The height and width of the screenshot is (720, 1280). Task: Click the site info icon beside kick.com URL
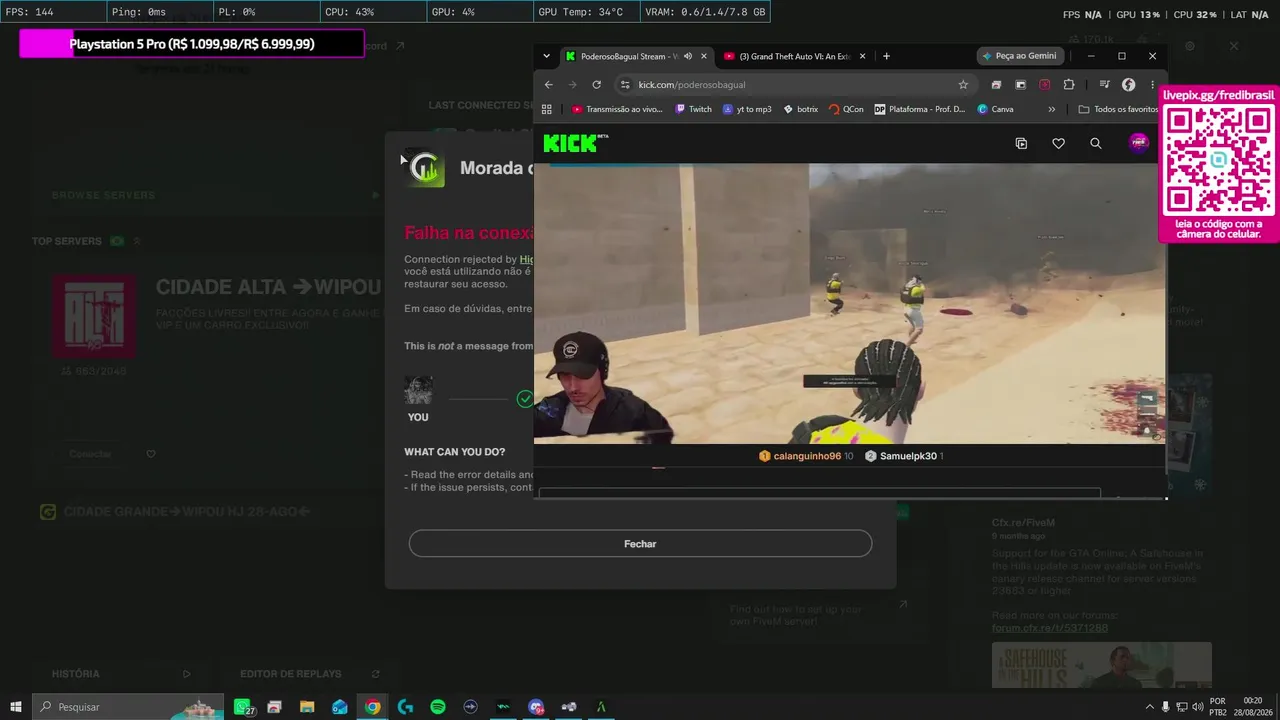coord(625,85)
